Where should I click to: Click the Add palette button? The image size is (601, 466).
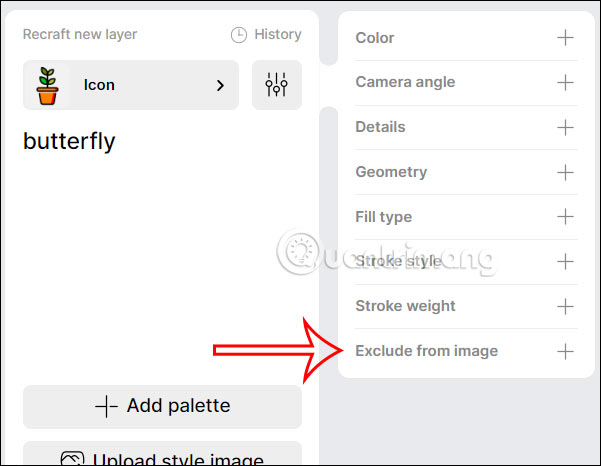click(162, 406)
